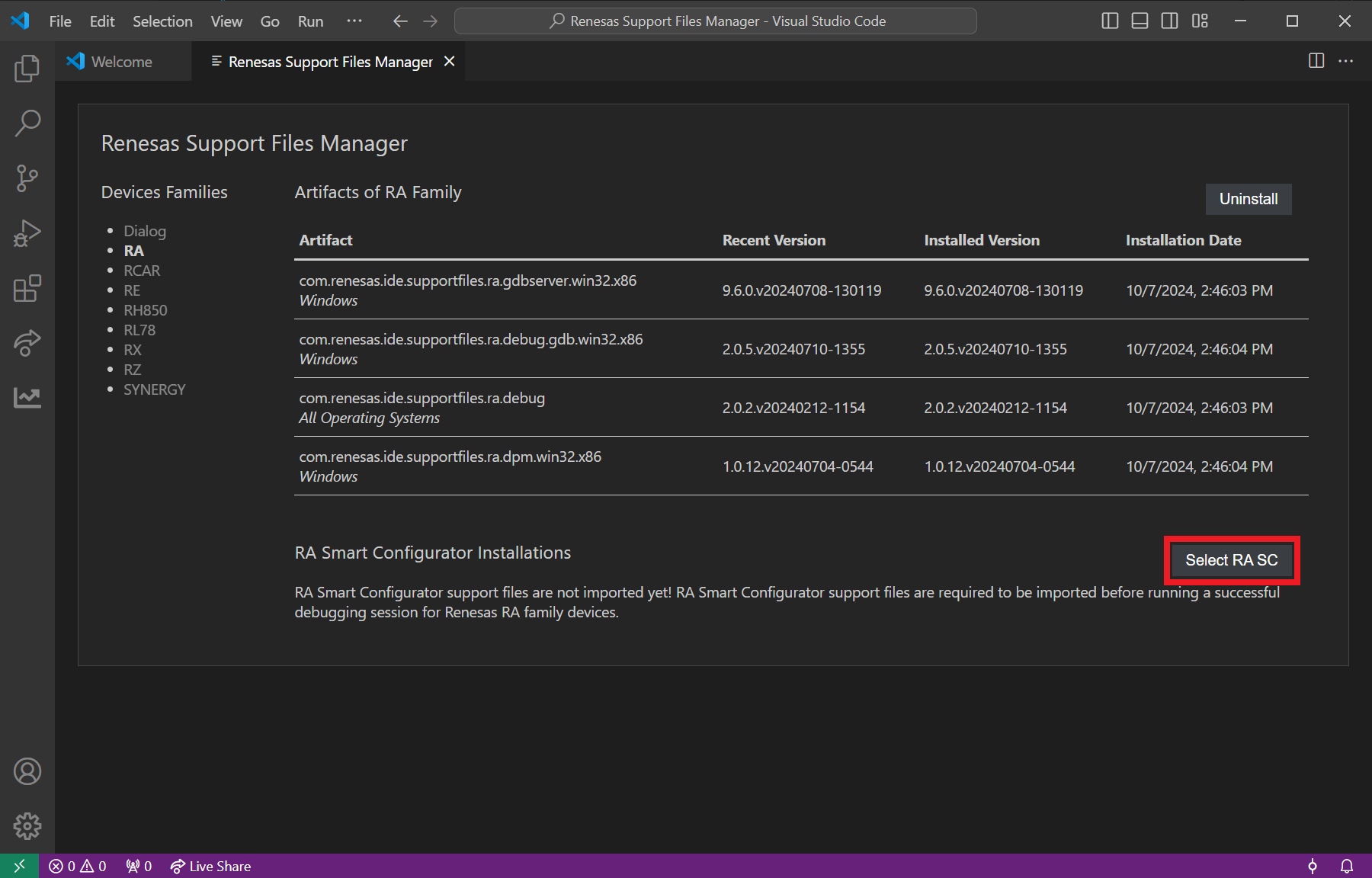Click the ra.debug.gdb.win32.x86 artifact row
The width and height of the screenshot is (1372, 878).
coord(801,348)
